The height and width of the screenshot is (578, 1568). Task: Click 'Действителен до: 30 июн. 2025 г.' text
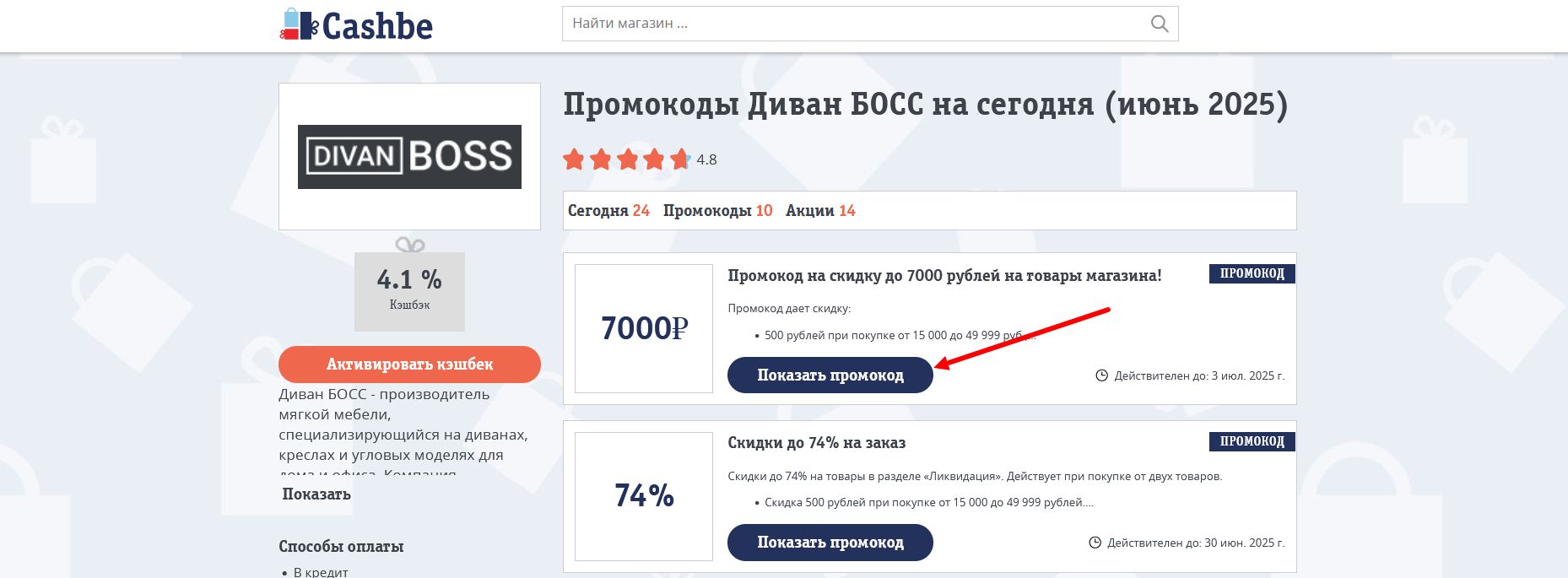[x=1196, y=543]
